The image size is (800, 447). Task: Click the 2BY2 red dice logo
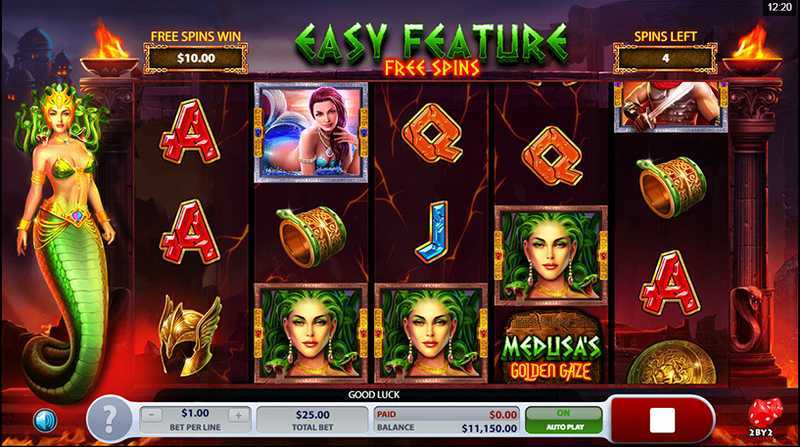click(x=764, y=417)
